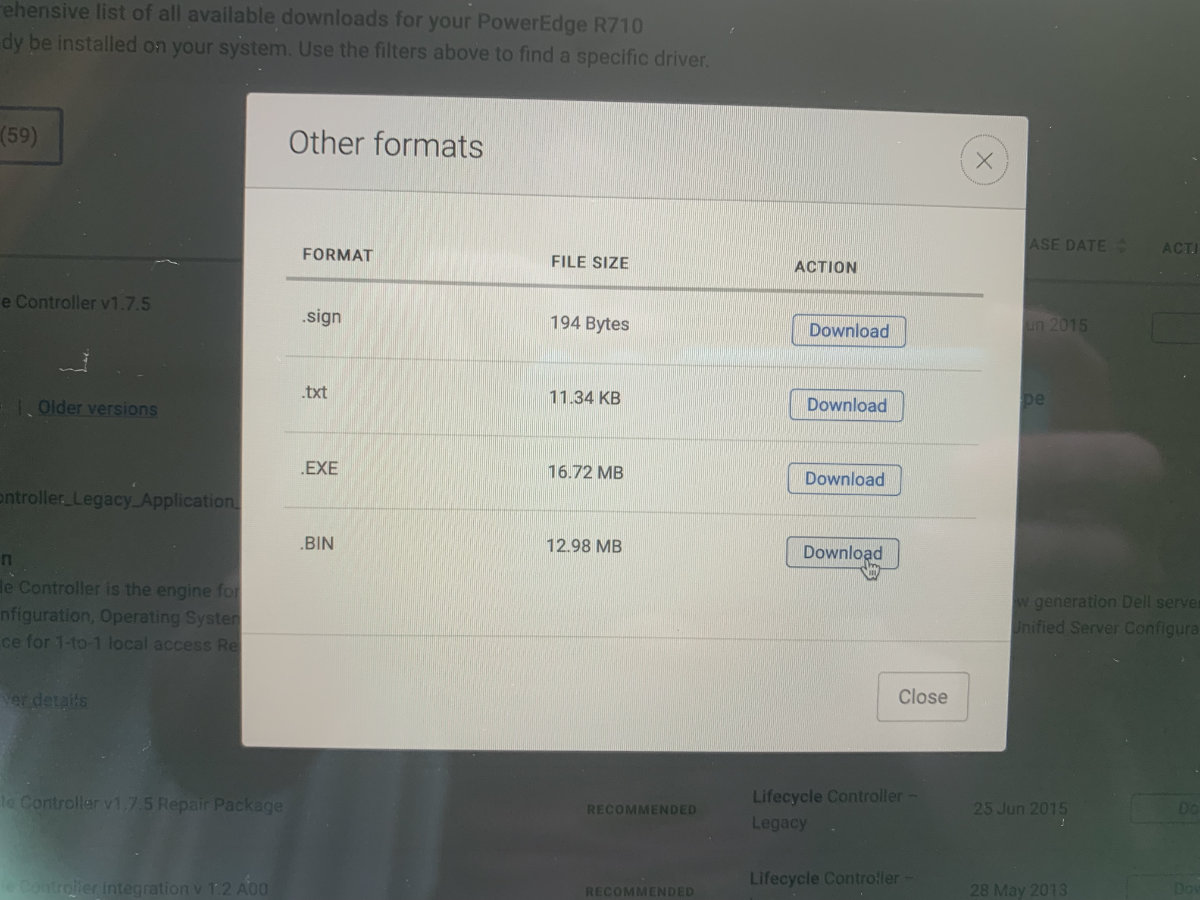
Task: Open the Older versions link
Action: 97,408
